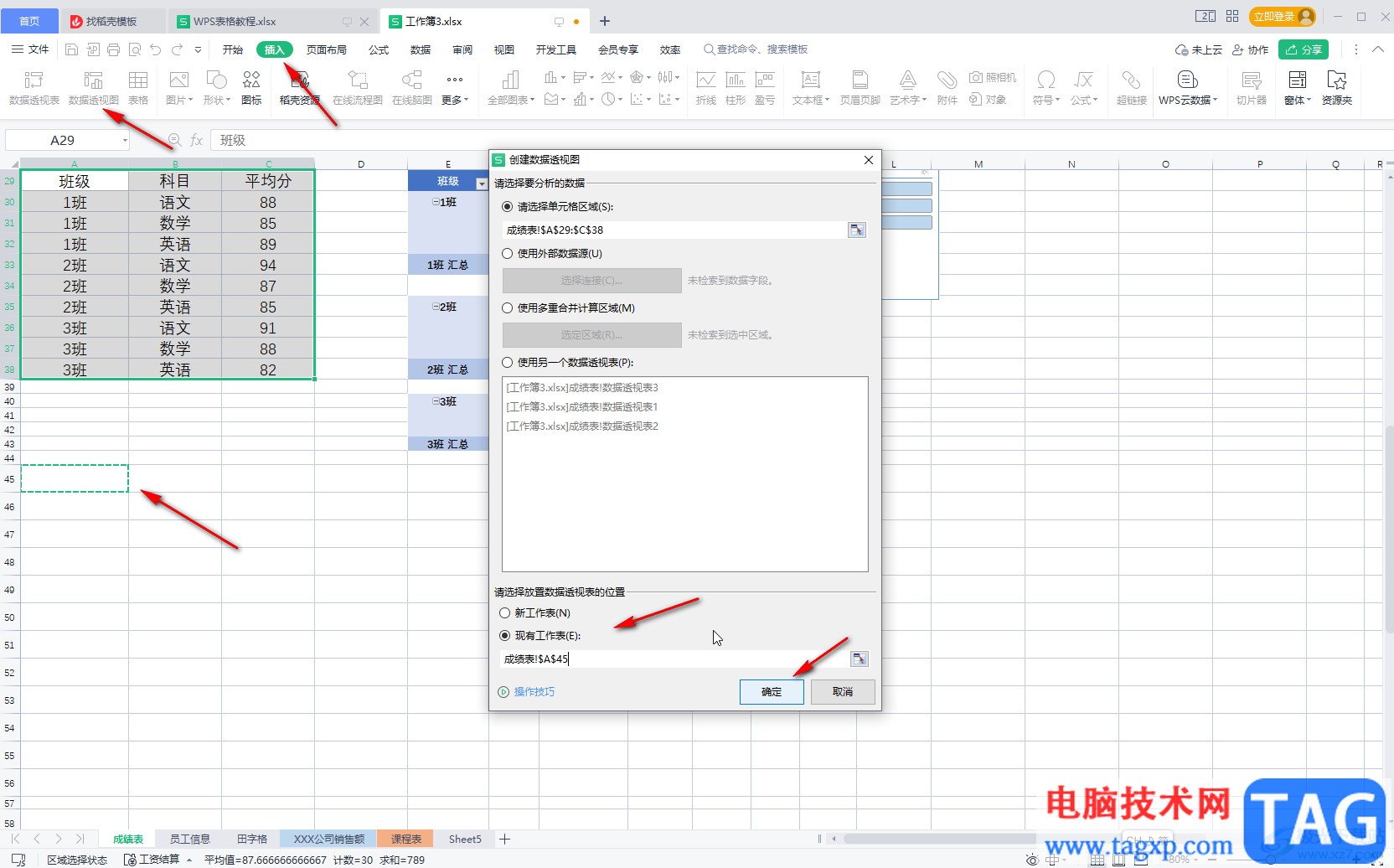Open the 数据 ribbon tab

(421, 49)
